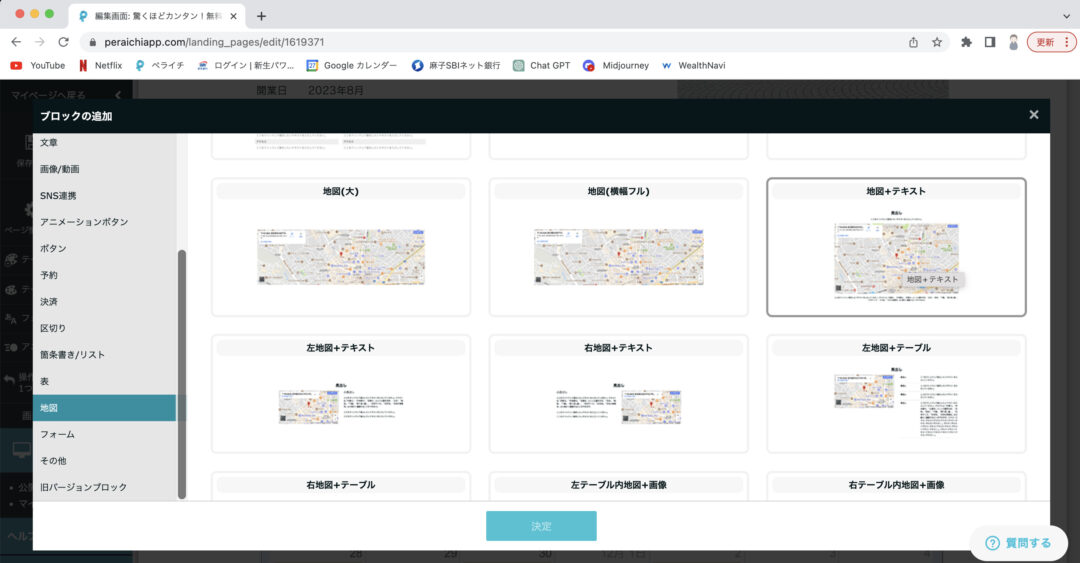Open the Midjourney bookmark
Viewport: 1080px width, 563px height.
point(616,65)
